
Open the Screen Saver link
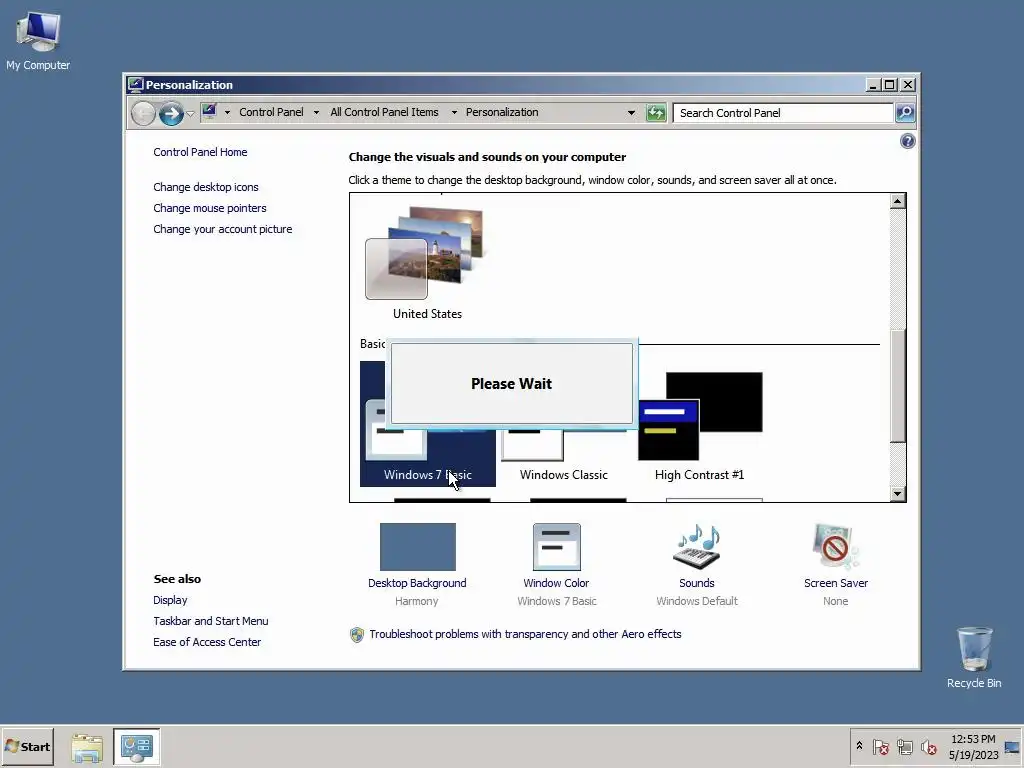[835, 583]
